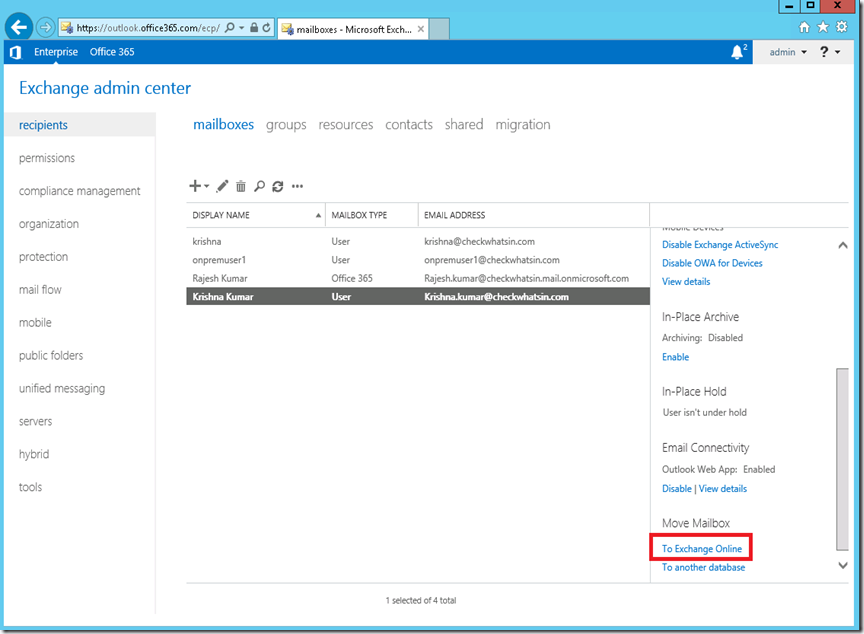
Task: Click the Office logo icon in header
Action: tap(16, 52)
